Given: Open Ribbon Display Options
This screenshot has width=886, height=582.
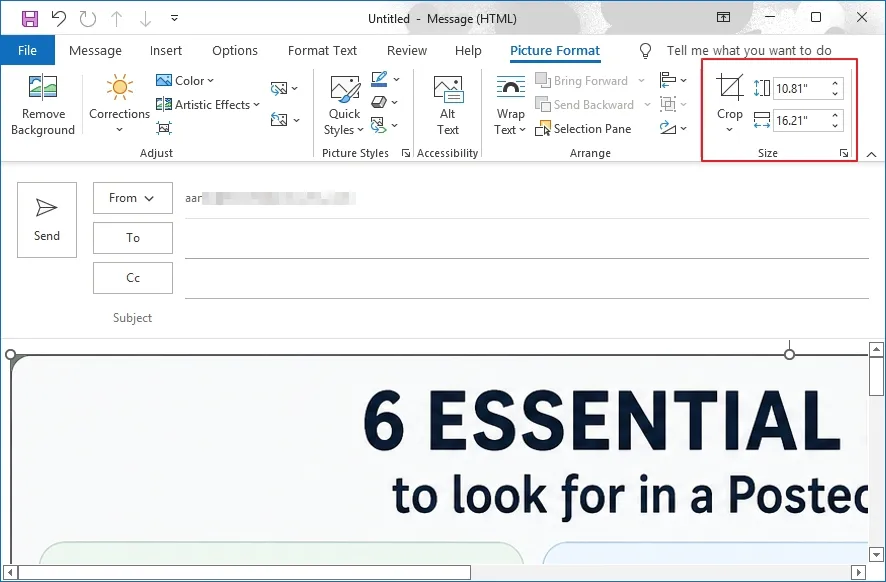Looking at the screenshot, I should click(723, 18).
